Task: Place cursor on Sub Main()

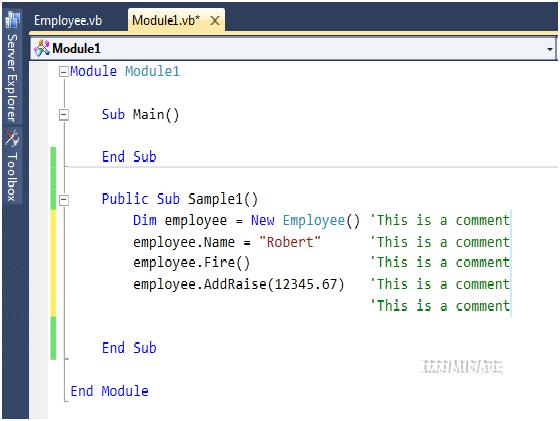Action: click(140, 115)
